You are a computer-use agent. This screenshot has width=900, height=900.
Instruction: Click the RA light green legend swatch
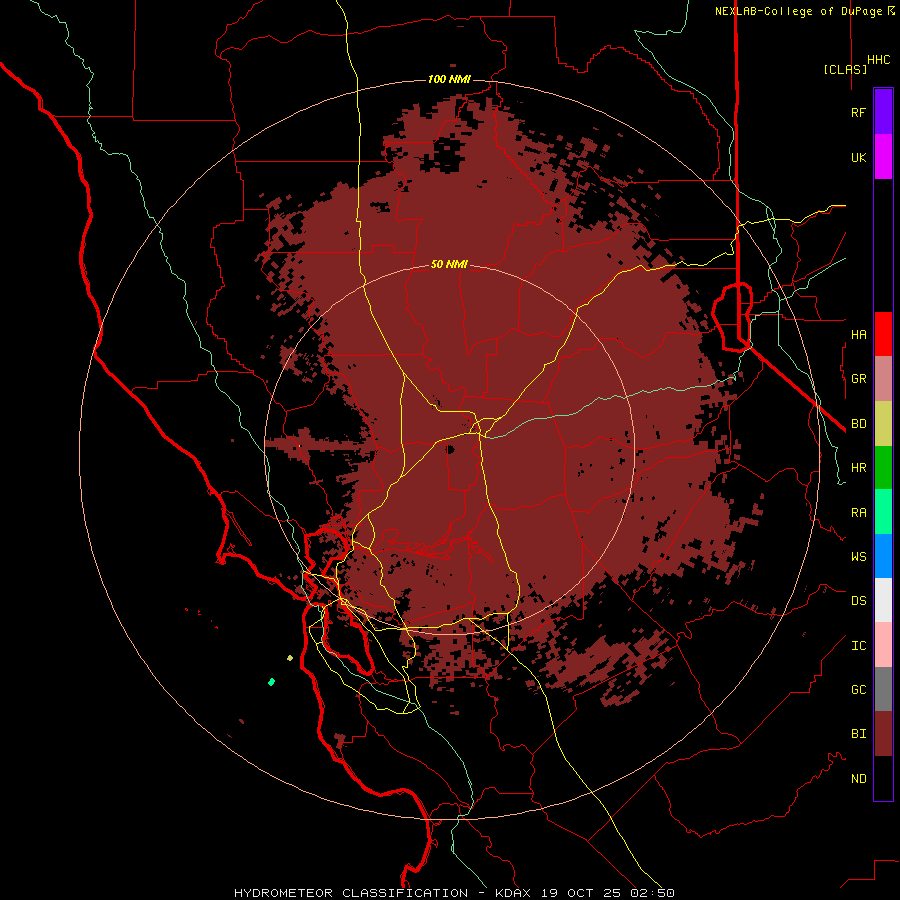883,512
